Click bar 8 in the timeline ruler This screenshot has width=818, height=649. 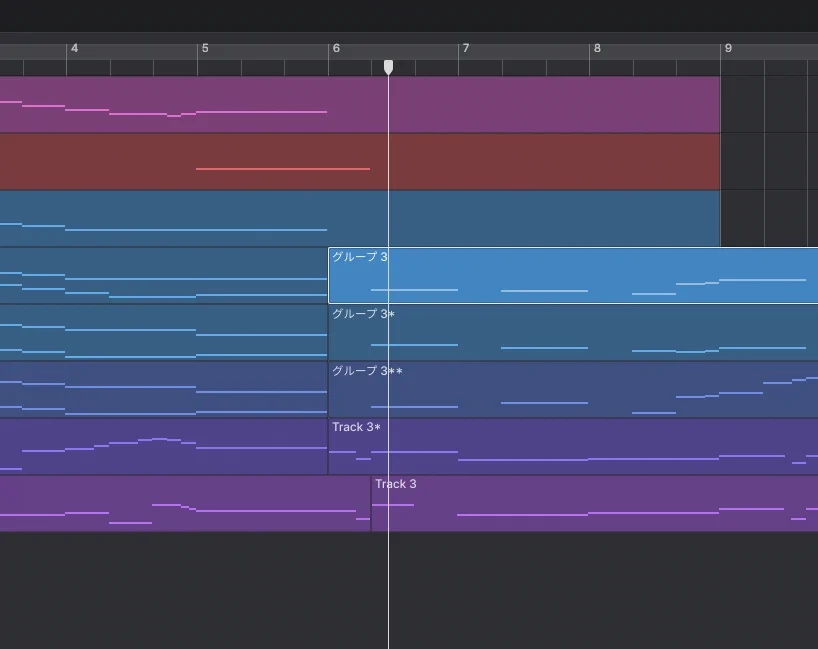[x=597, y=49]
